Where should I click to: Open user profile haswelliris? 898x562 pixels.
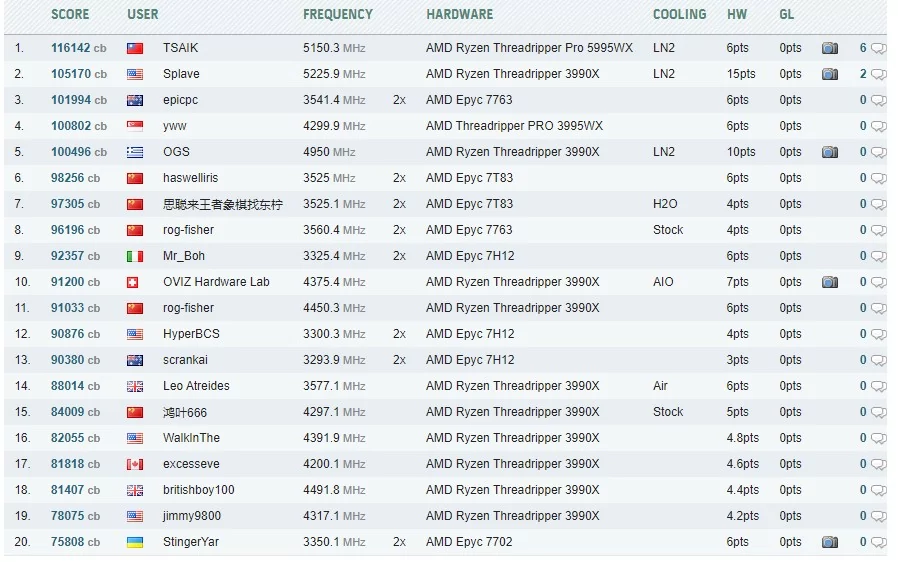190,178
